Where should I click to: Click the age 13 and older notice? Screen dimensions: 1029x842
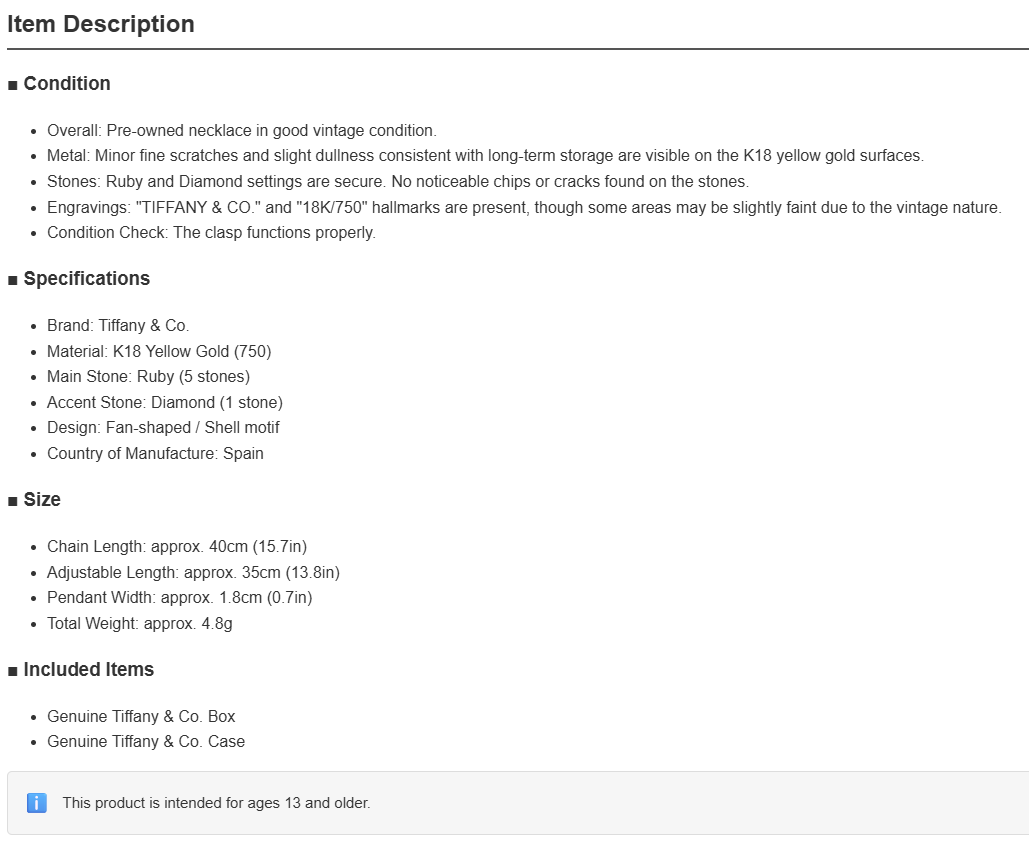[x=217, y=803]
